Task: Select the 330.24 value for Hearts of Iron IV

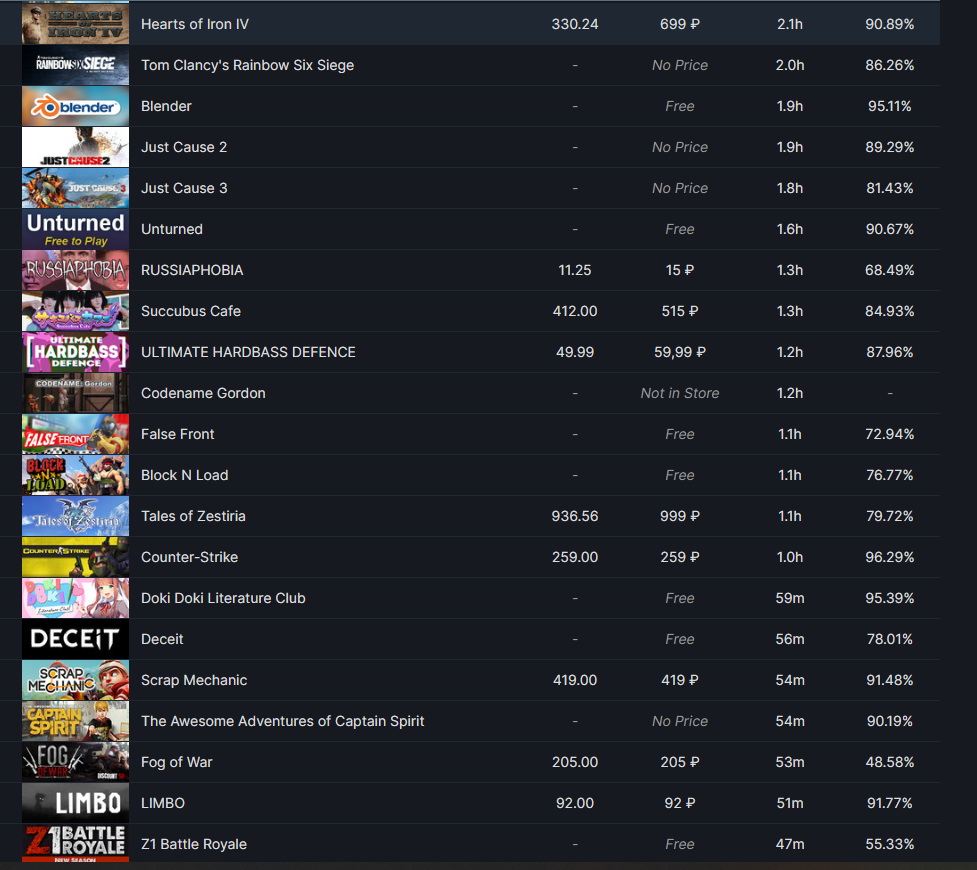Action: tap(574, 24)
